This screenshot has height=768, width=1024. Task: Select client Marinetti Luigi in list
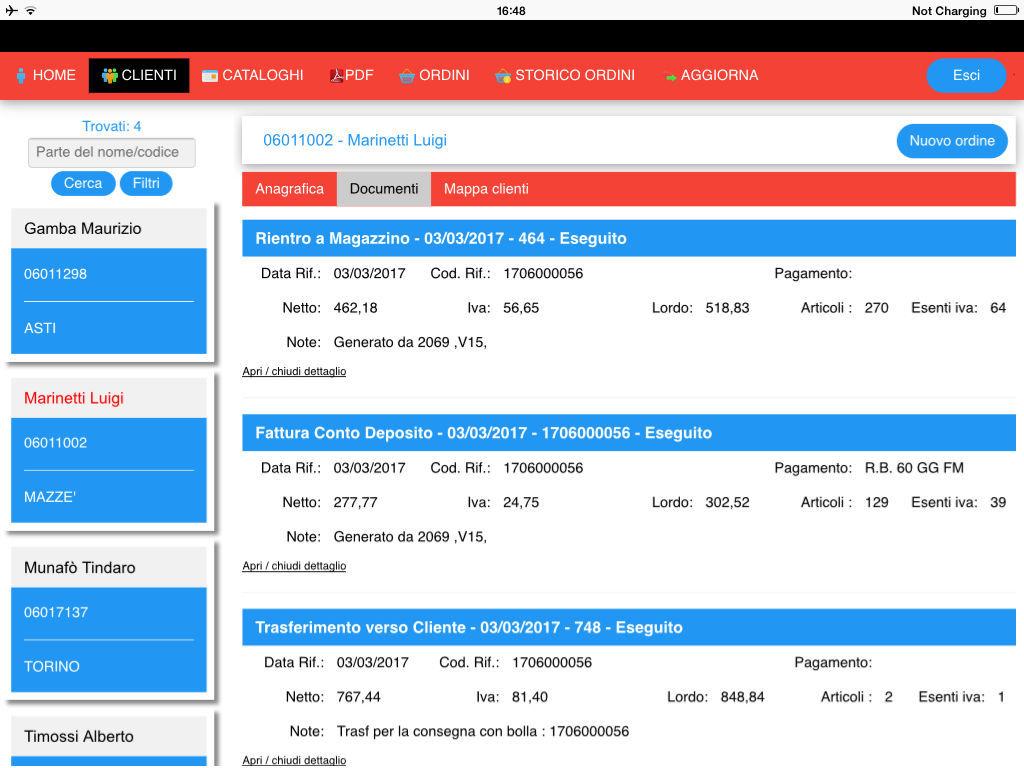pyautogui.click(x=74, y=398)
